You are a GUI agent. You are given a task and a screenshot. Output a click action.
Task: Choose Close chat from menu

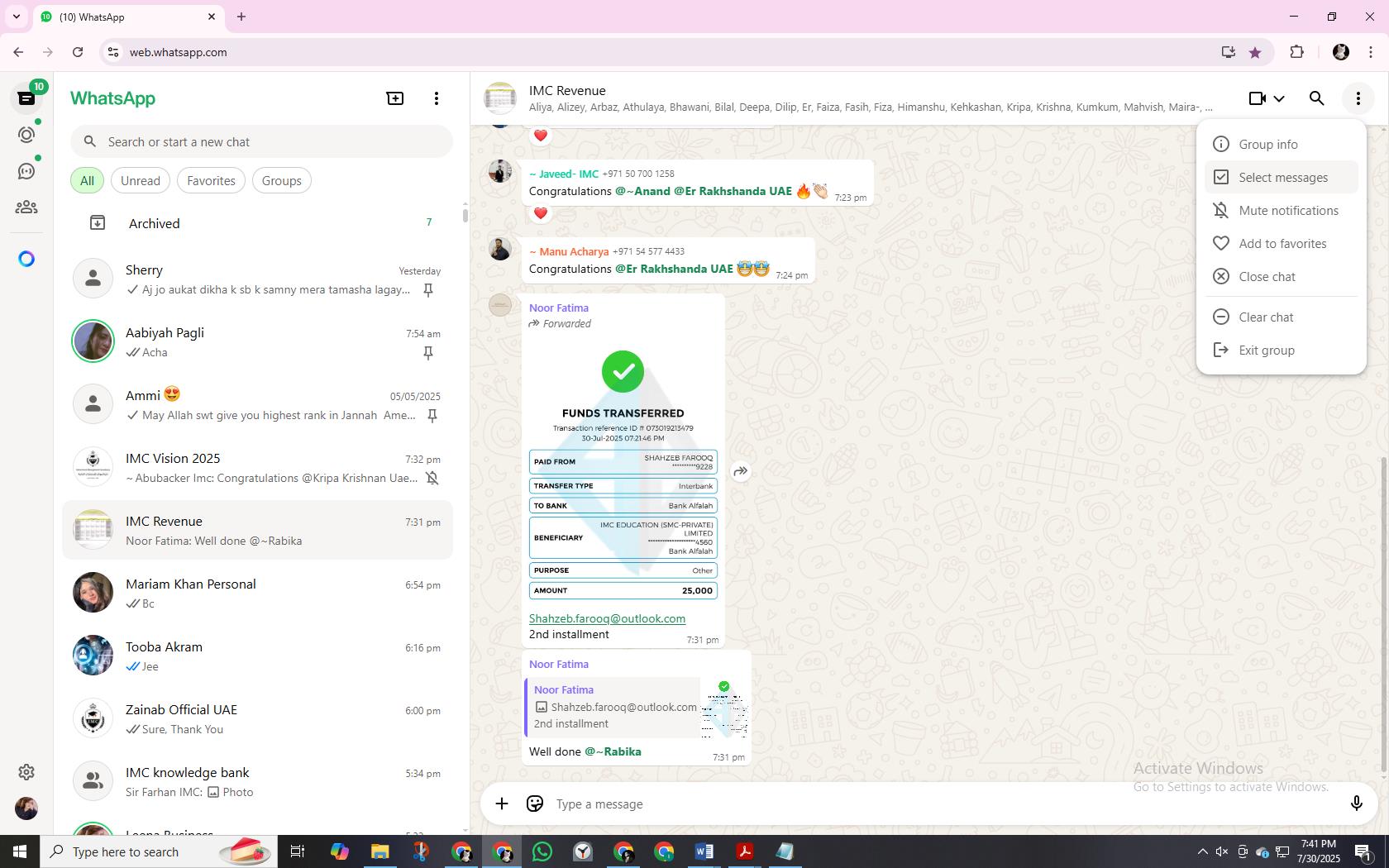1281,276
